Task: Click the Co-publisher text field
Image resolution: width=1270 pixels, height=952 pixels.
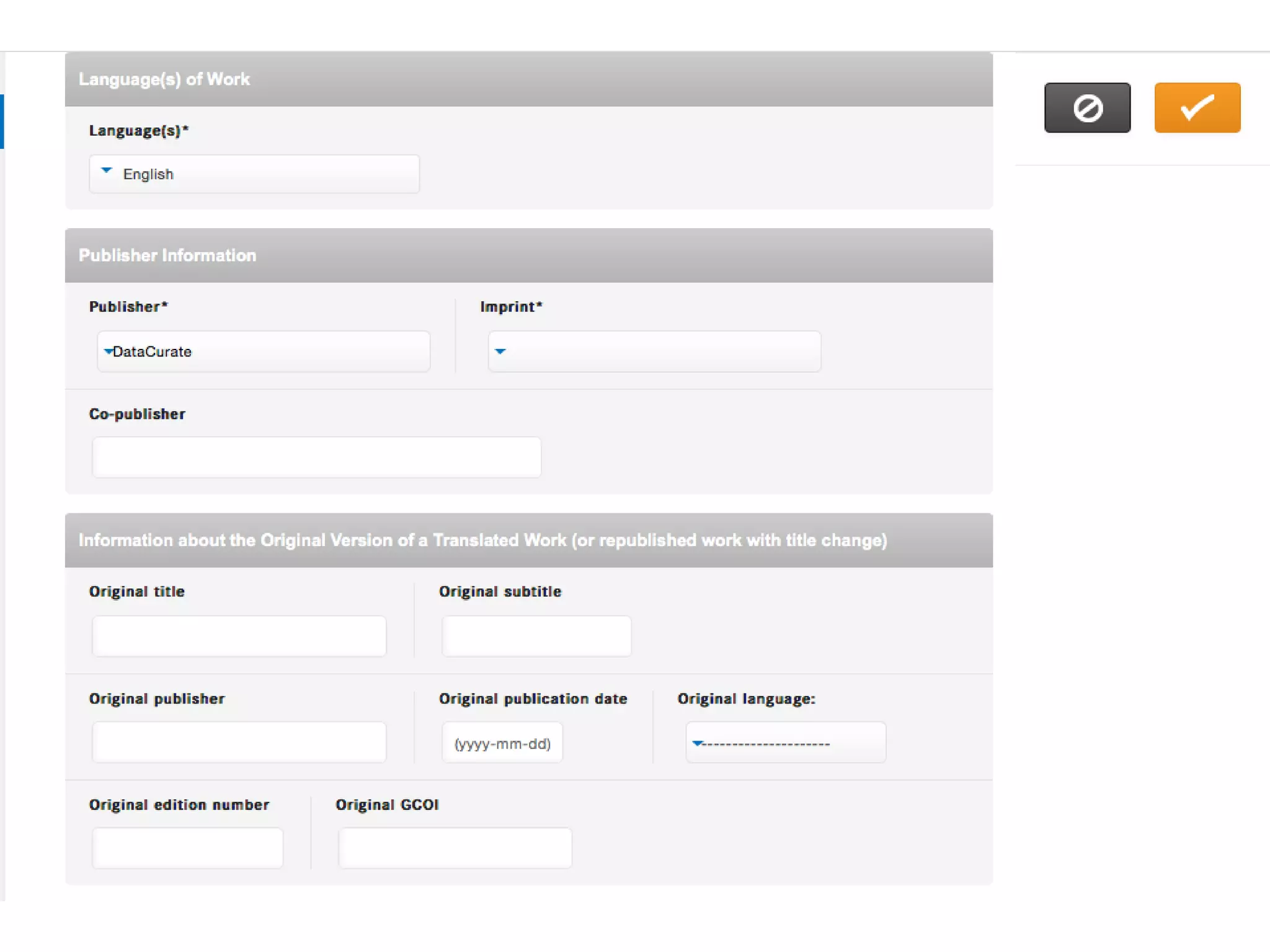Action: pos(316,457)
